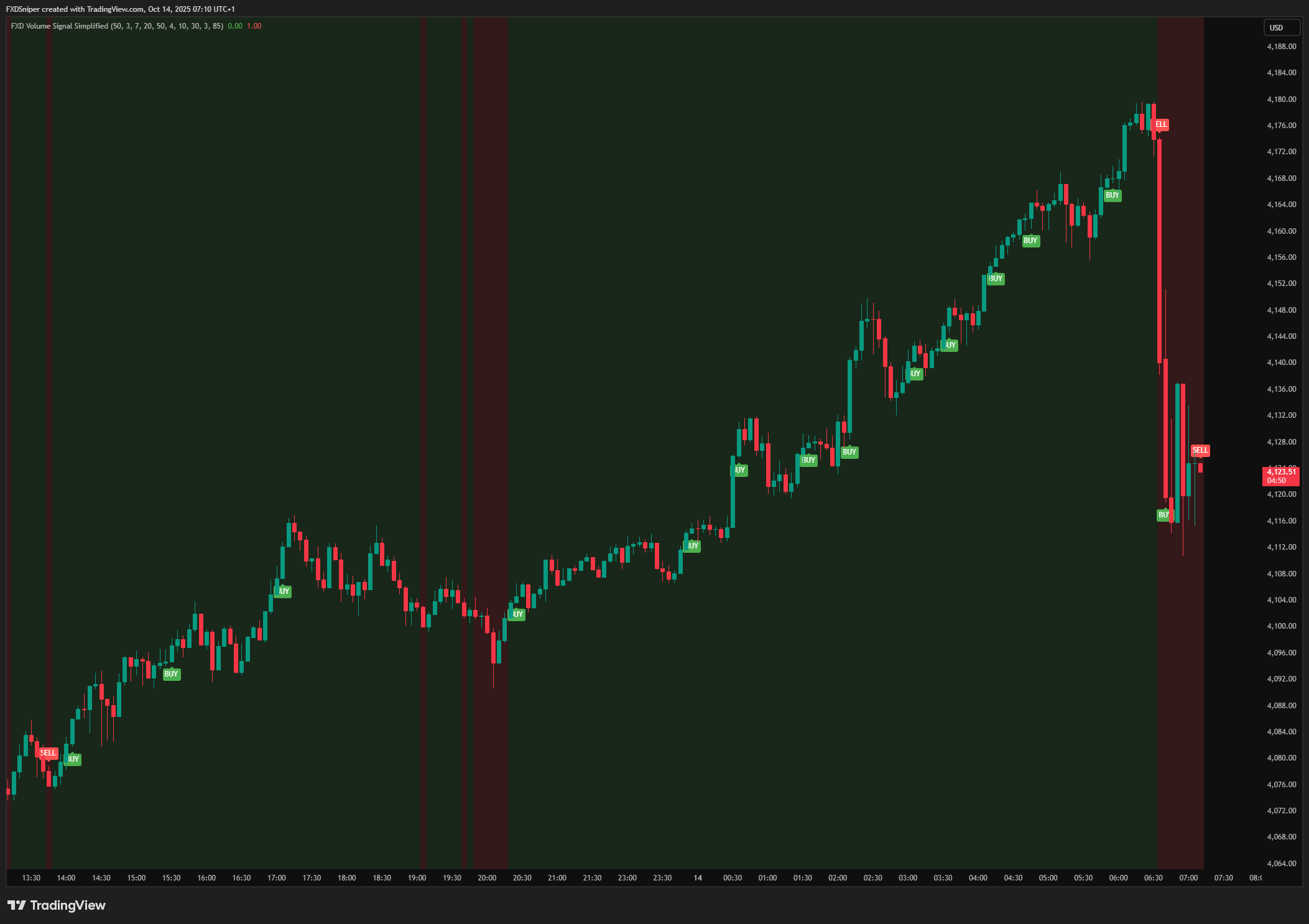This screenshot has height=924, width=1309.
Task: Click the BUY marker at 17:00
Action: pos(283,591)
